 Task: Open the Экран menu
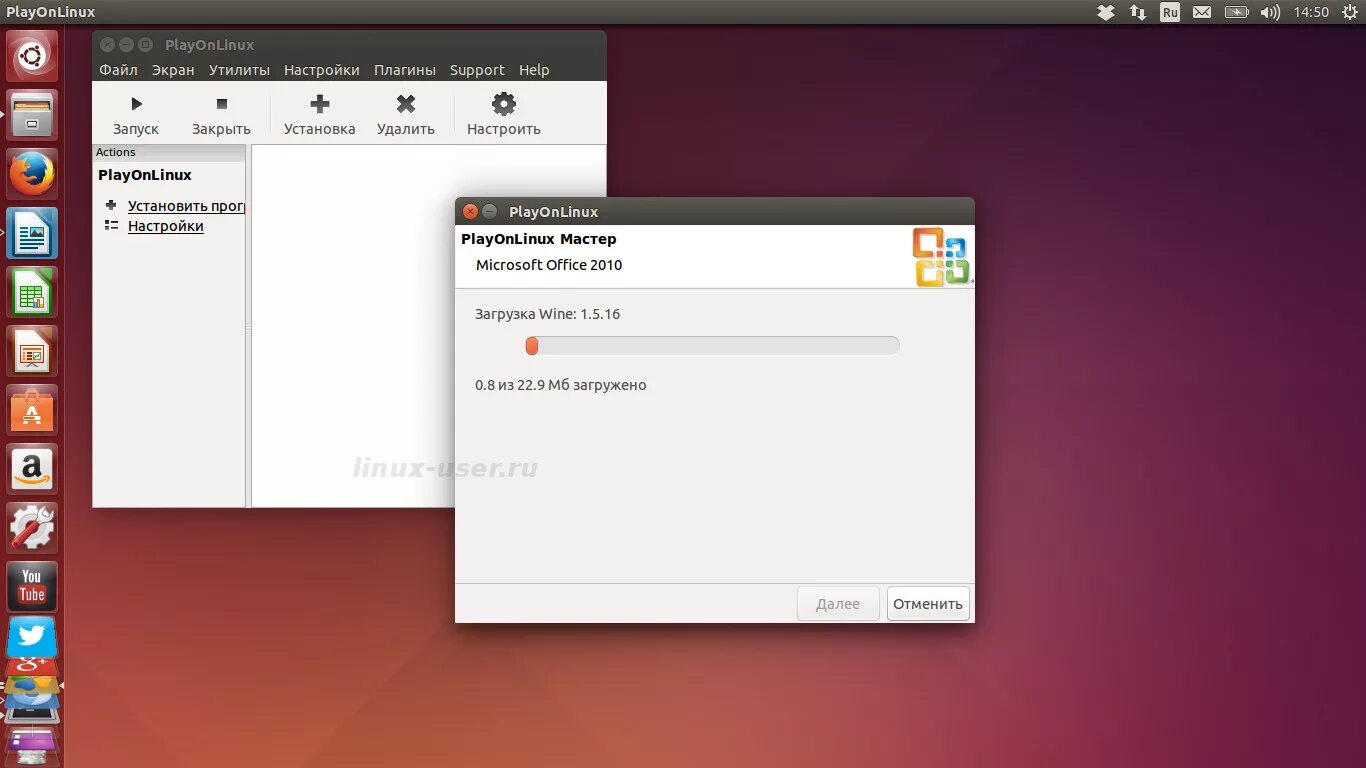point(173,70)
